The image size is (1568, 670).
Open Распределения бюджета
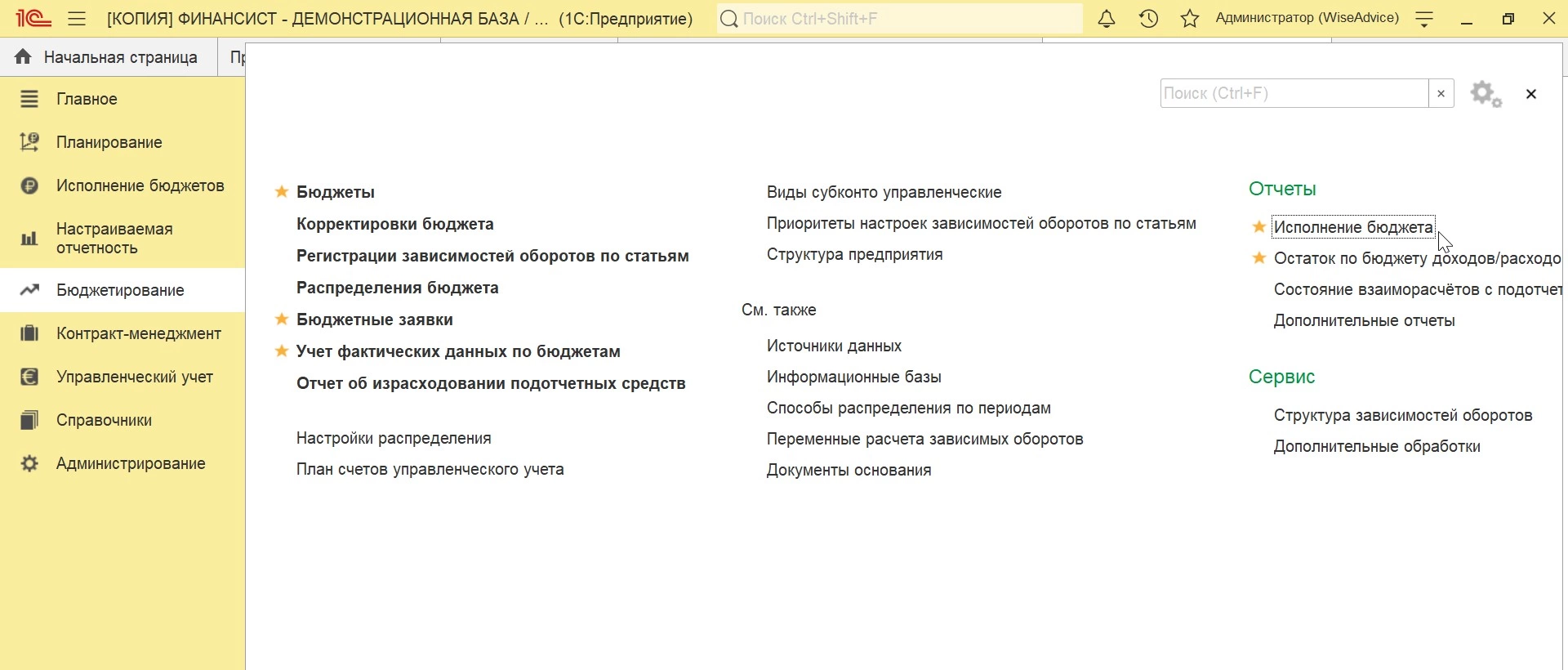click(398, 288)
